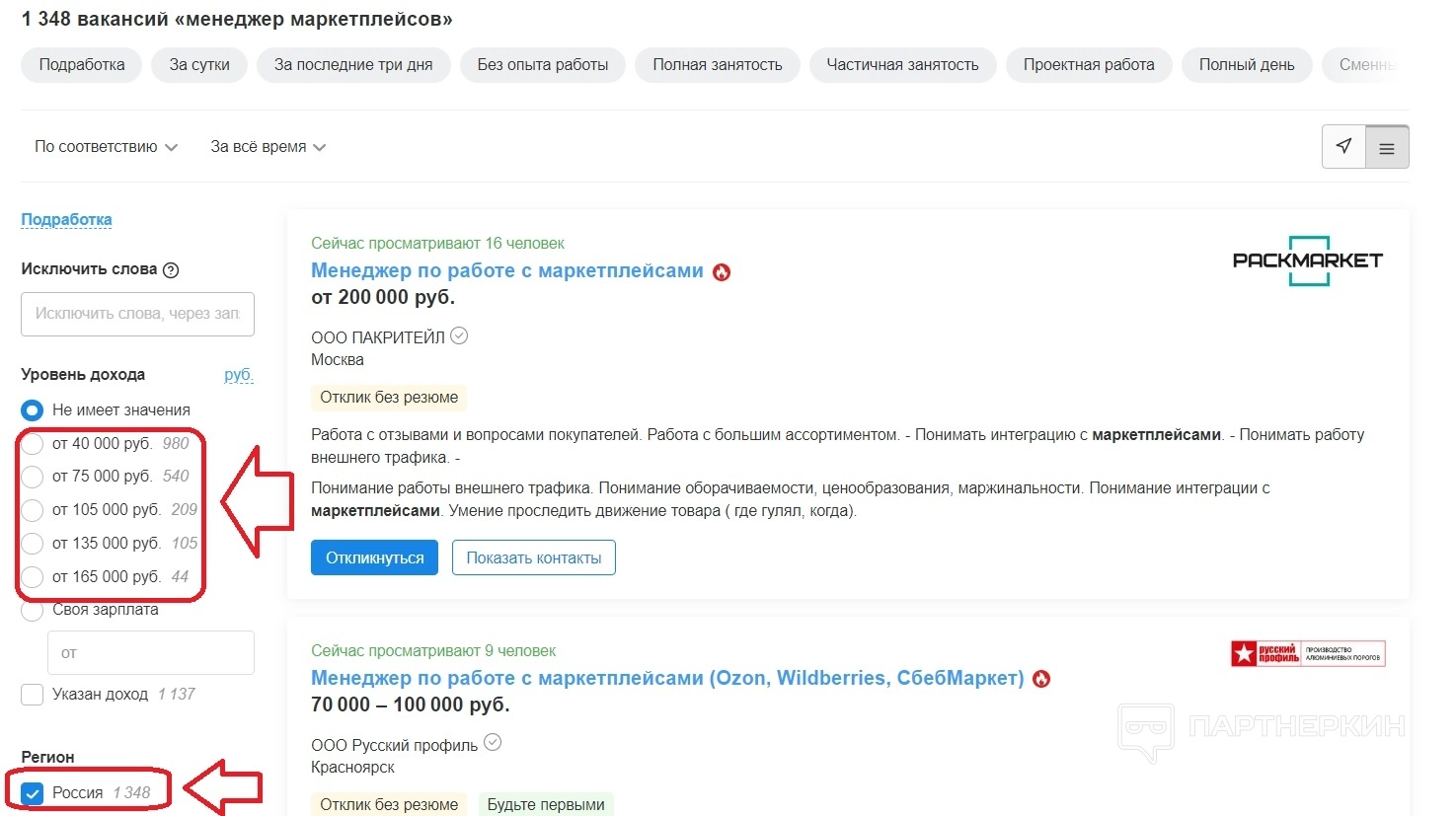Switch to map view with location arrow icon

[1343, 147]
